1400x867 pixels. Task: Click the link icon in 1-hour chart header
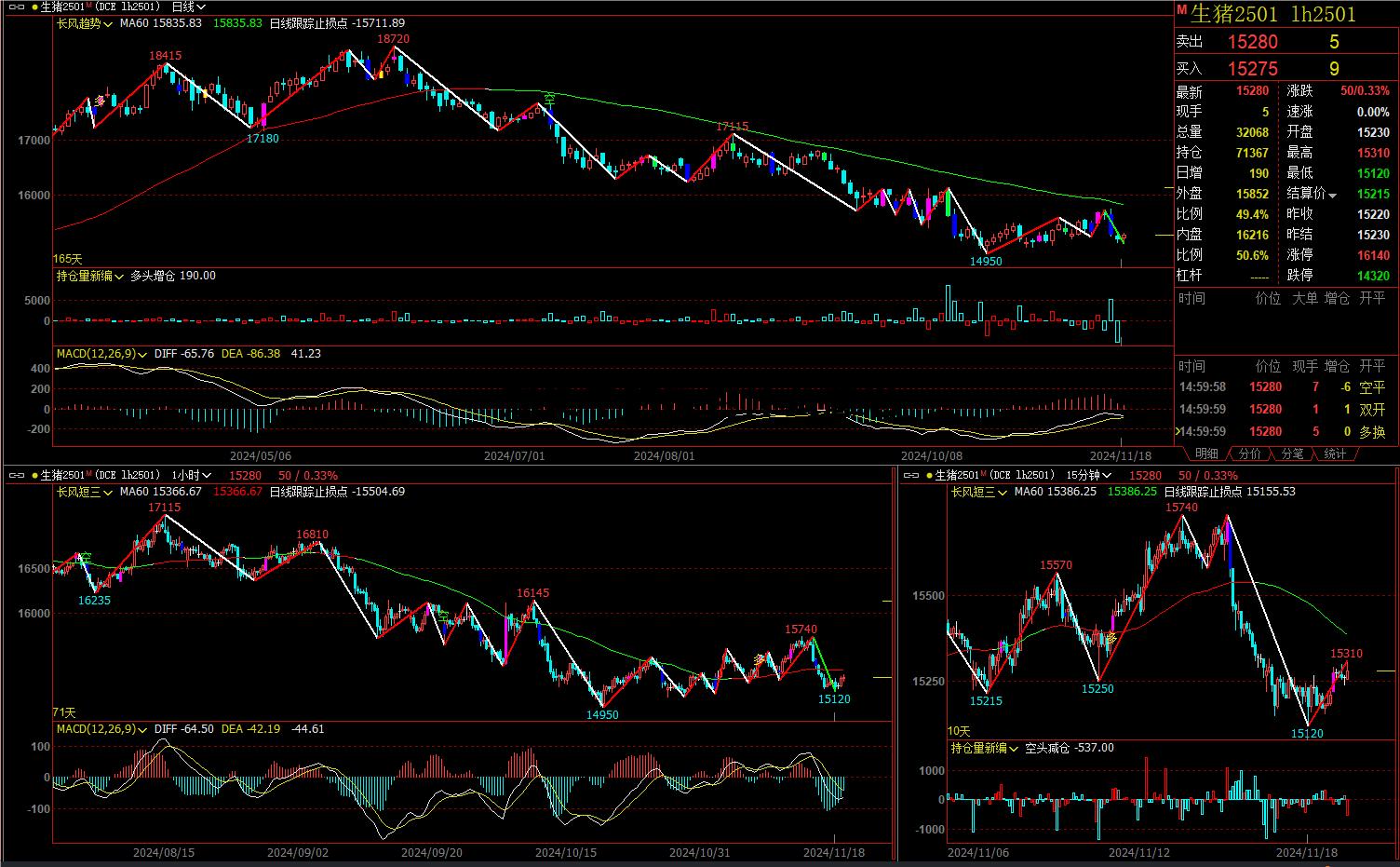tap(16, 475)
